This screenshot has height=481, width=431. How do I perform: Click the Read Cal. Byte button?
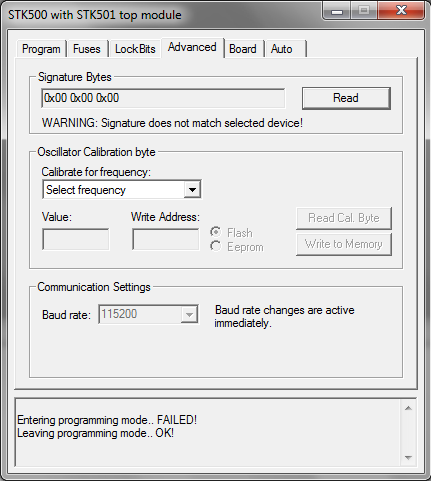(344, 218)
